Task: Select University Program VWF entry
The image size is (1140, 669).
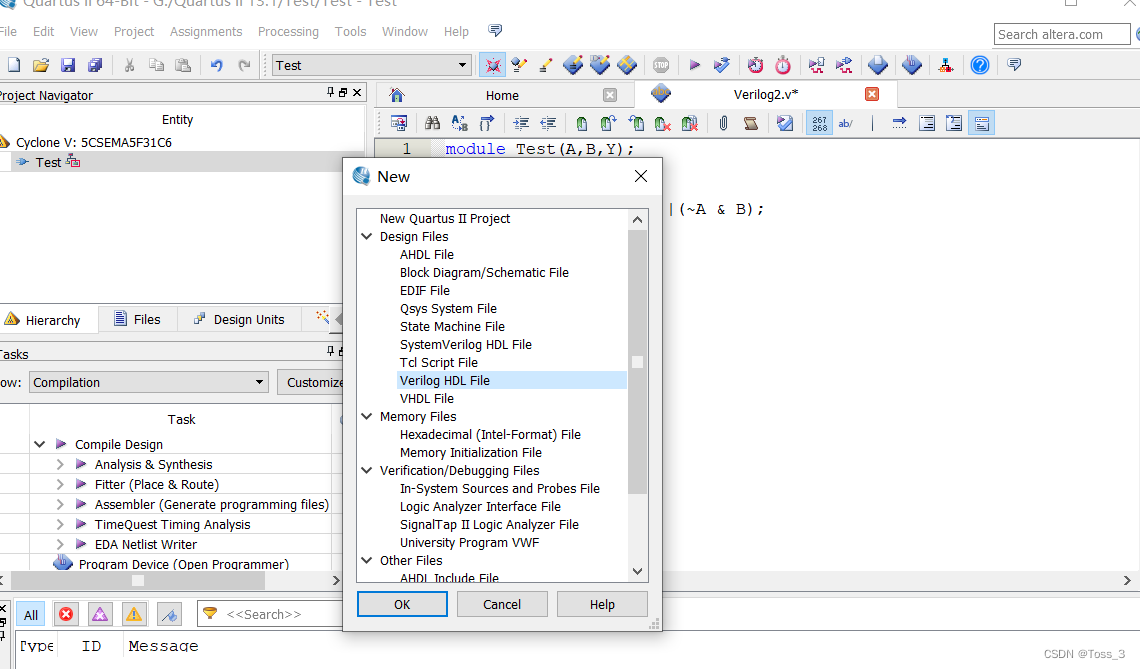Action: (470, 542)
